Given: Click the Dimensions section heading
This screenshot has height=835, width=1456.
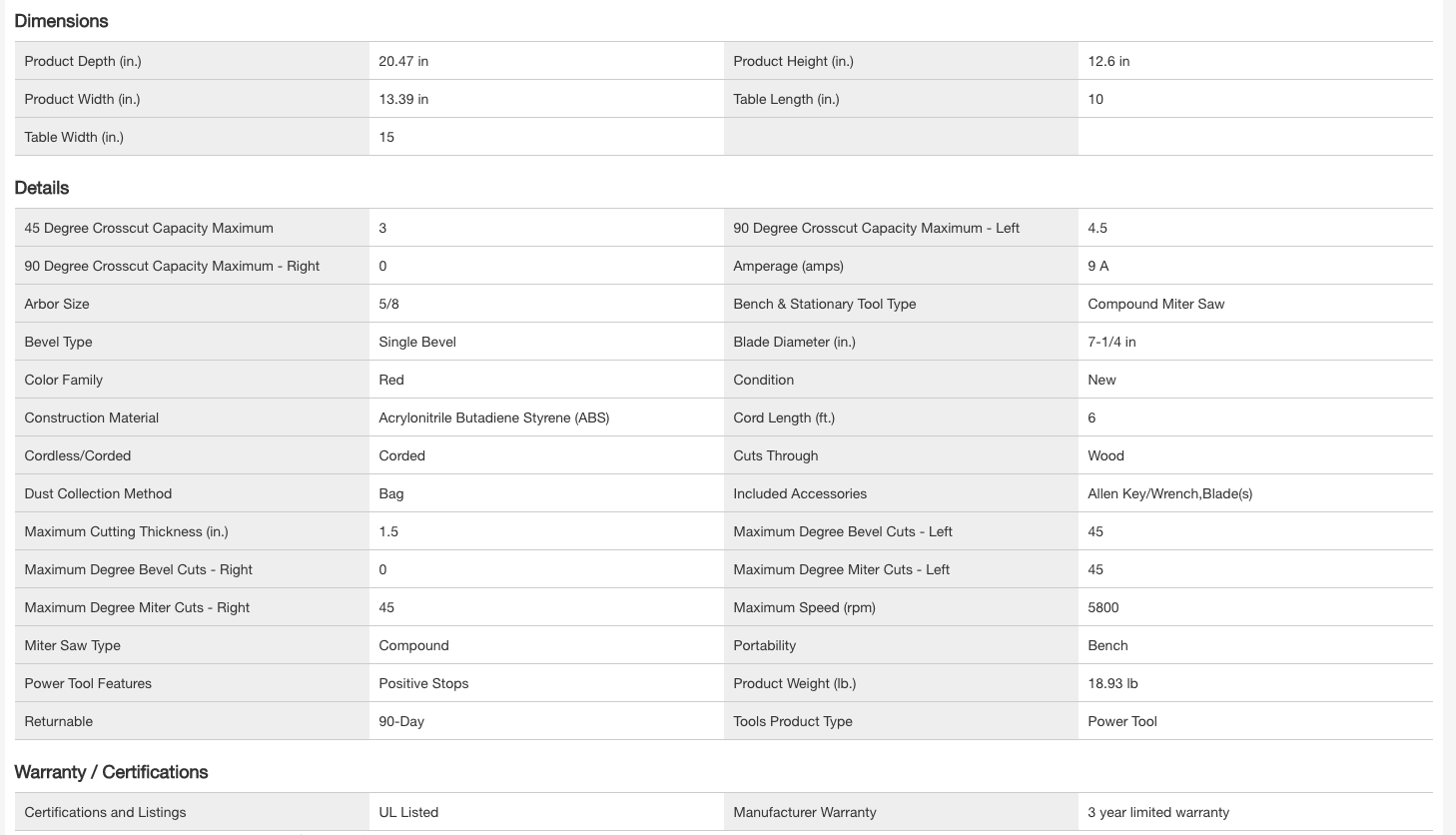Looking at the screenshot, I should coord(61,21).
